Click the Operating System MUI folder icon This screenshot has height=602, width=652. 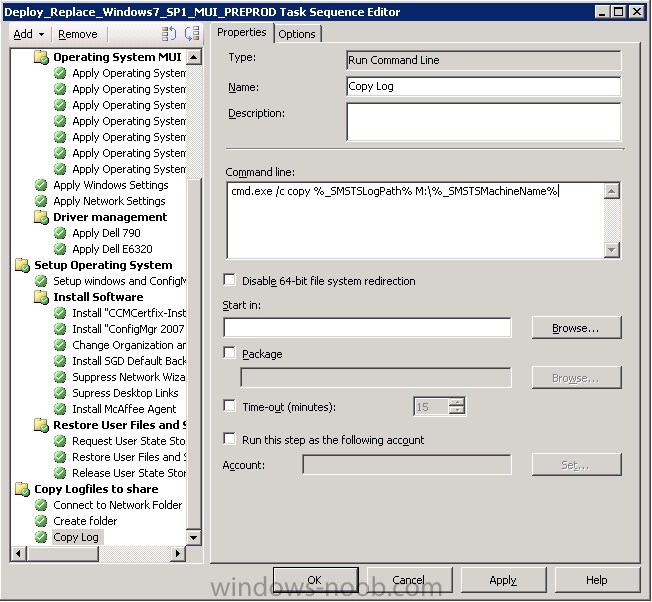(41, 57)
